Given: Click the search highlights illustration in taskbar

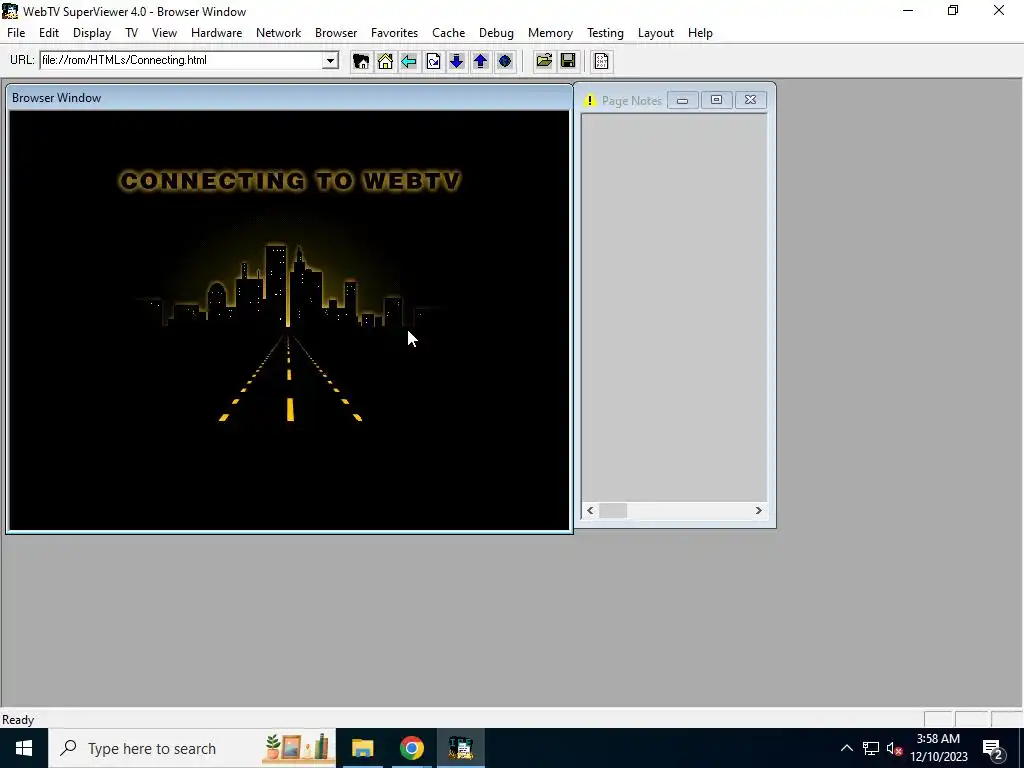Looking at the screenshot, I should [297, 748].
